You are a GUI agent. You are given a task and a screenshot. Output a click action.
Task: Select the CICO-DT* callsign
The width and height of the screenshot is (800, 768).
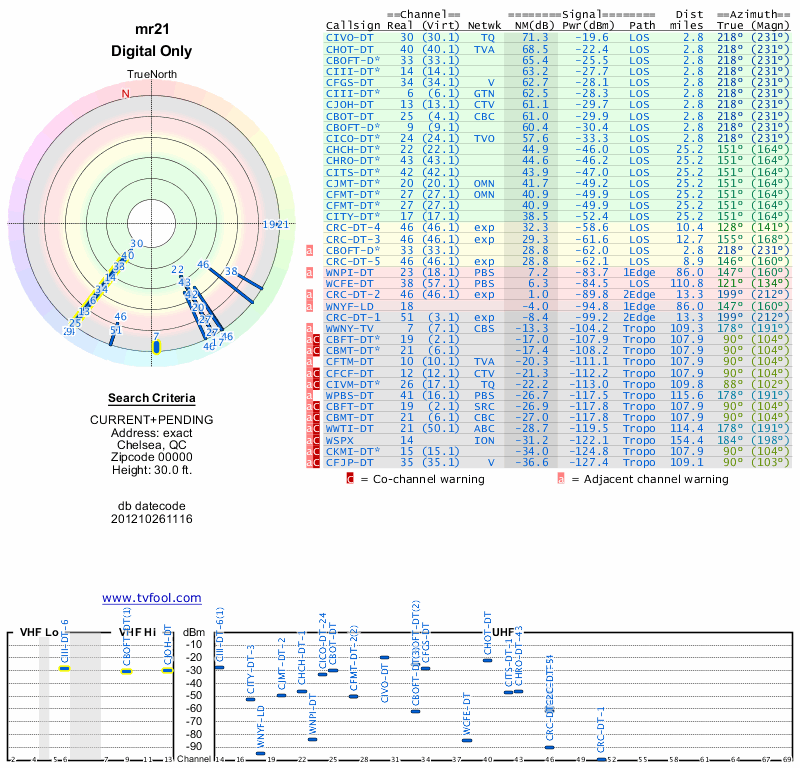[x=353, y=139]
